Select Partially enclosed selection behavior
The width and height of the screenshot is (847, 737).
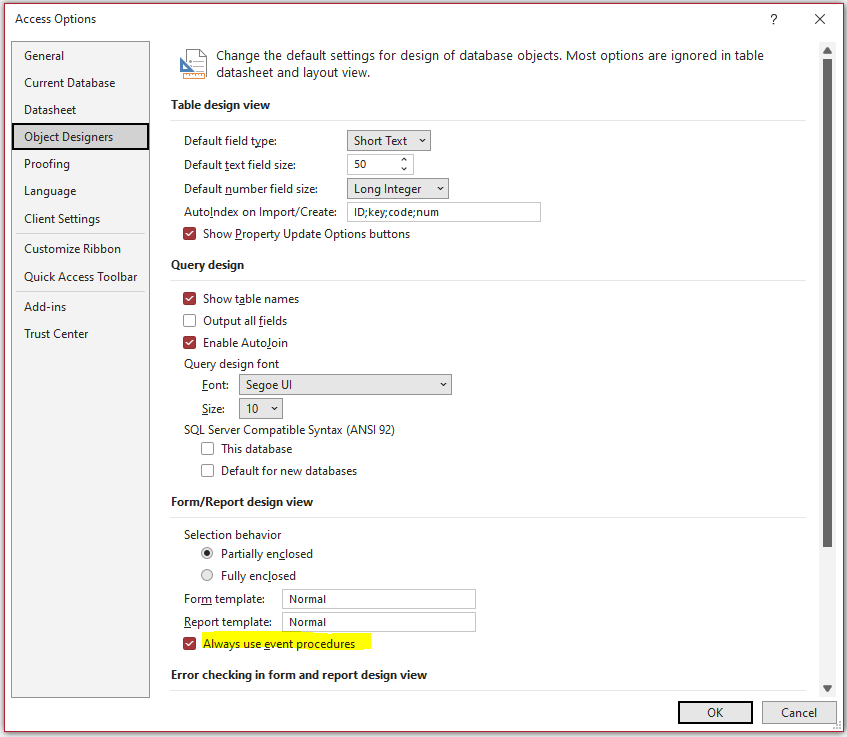[207, 554]
